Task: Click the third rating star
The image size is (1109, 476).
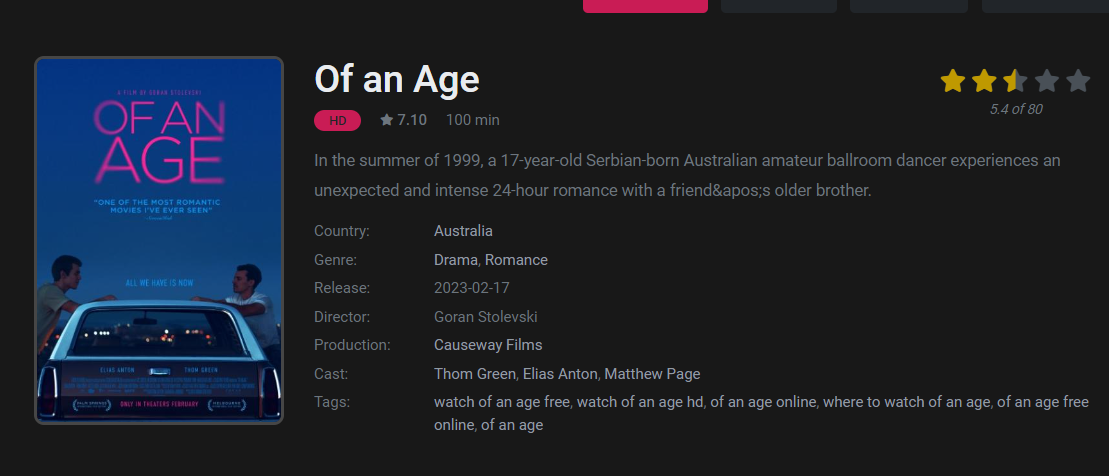Action: (1015, 81)
